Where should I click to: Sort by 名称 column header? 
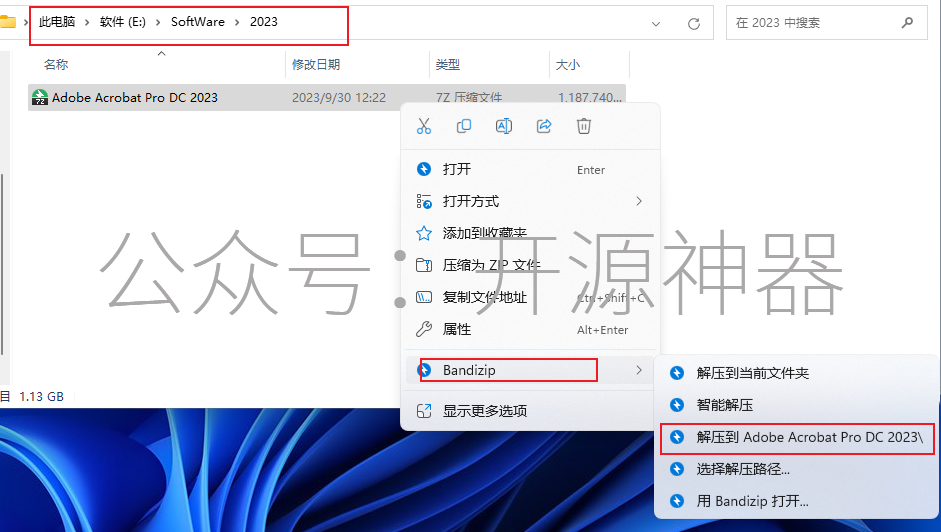point(56,65)
